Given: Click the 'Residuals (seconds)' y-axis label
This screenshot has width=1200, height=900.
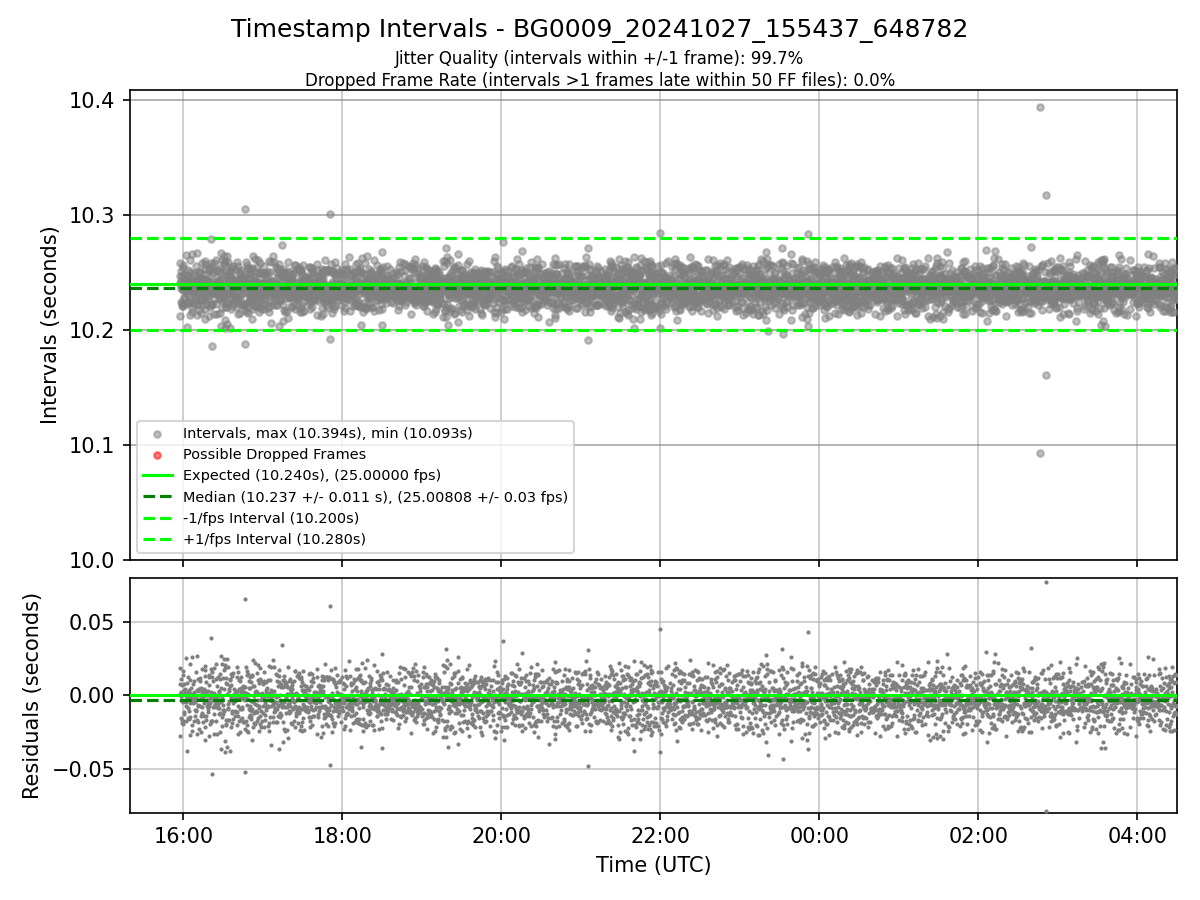Looking at the screenshot, I should pyautogui.click(x=31, y=696).
